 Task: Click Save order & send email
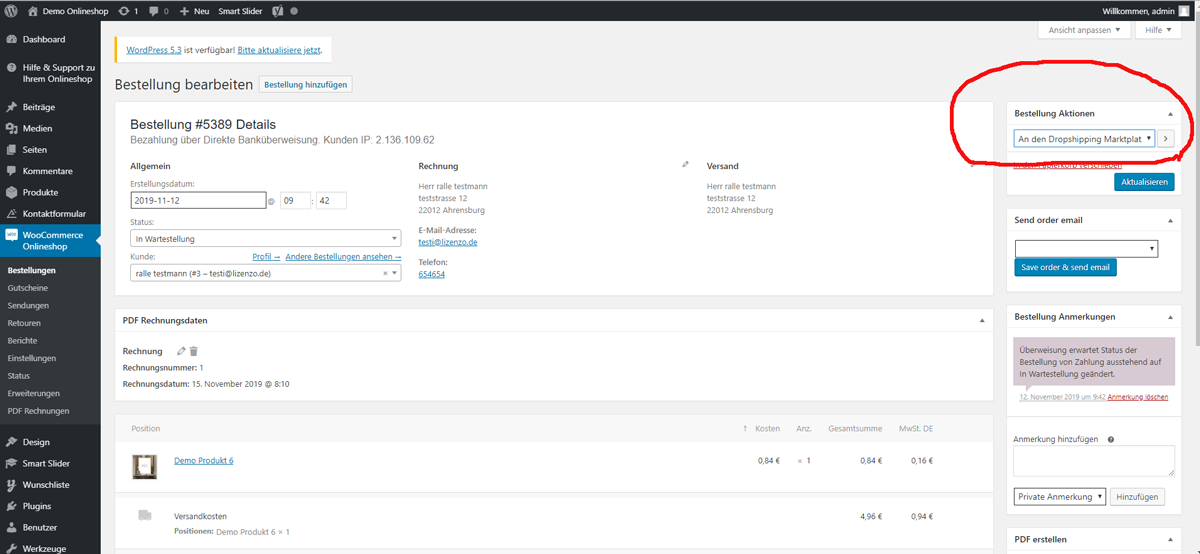tap(1065, 268)
